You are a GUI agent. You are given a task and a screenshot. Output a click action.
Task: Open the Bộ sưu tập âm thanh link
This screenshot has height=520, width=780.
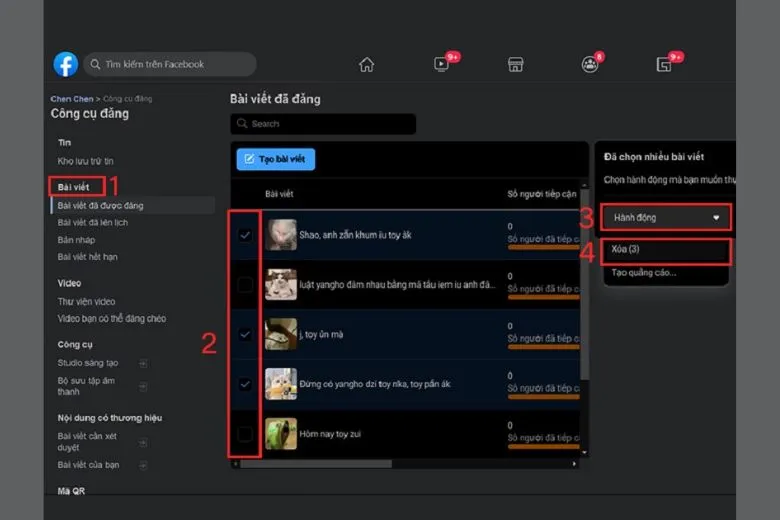click(86, 386)
